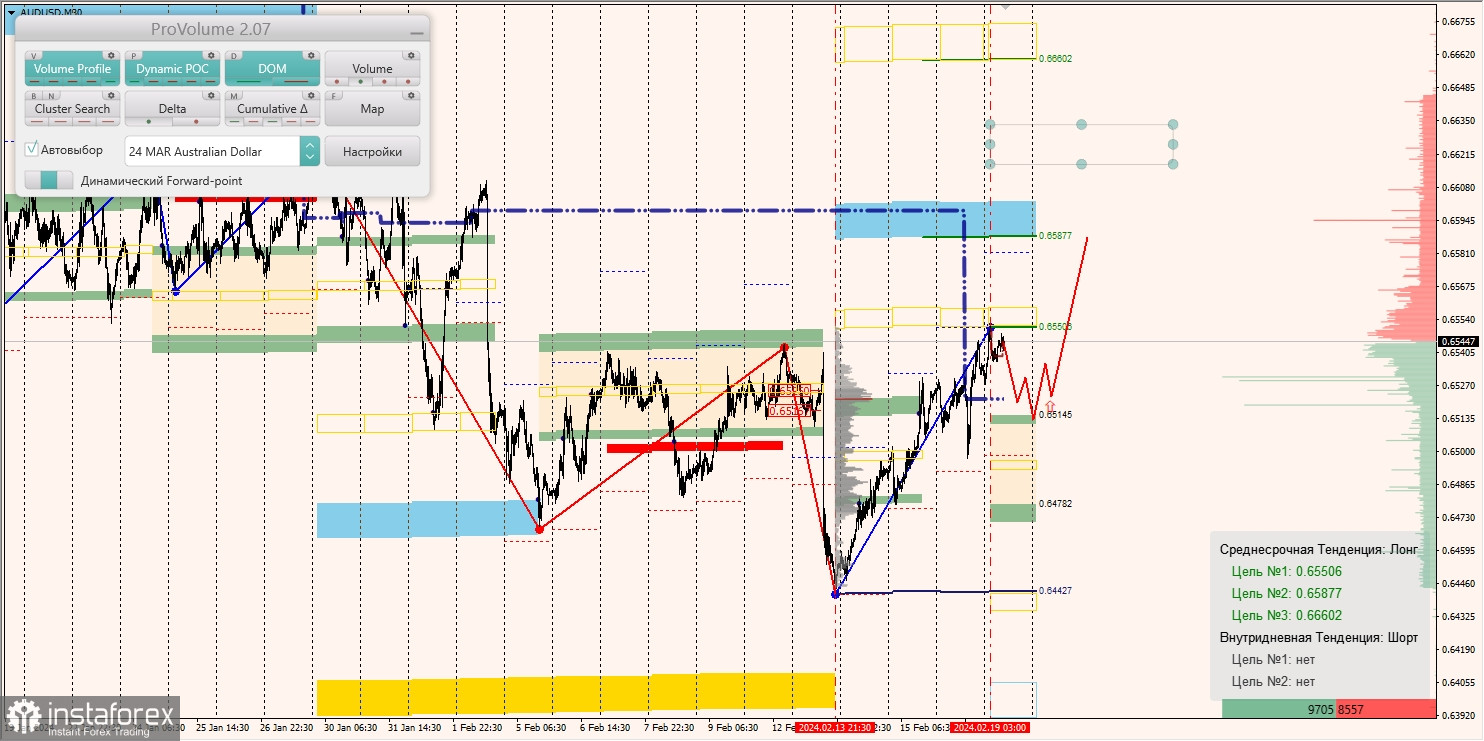The image size is (1484, 741).
Task: Click Внутридневная Тенденция: Шорт text
Action: pyautogui.click(x=1318, y=637)
